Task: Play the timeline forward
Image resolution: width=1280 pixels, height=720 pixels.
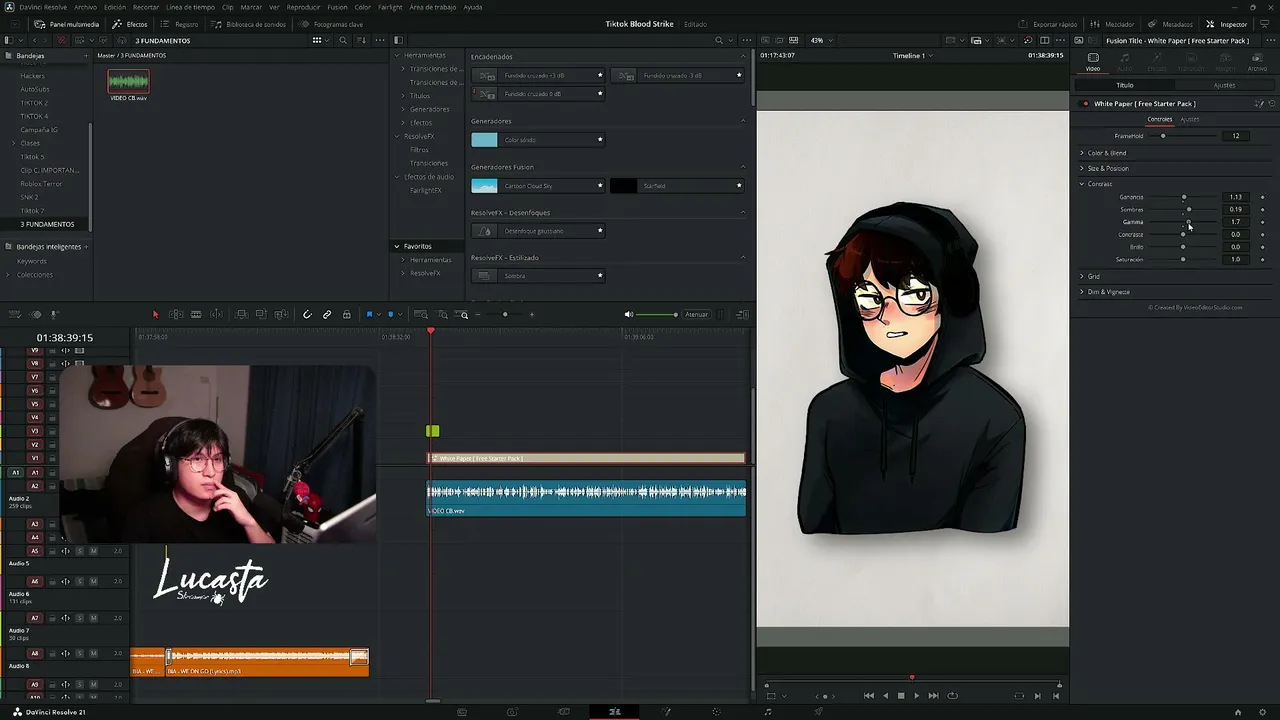Action: [x=916, y=696]
